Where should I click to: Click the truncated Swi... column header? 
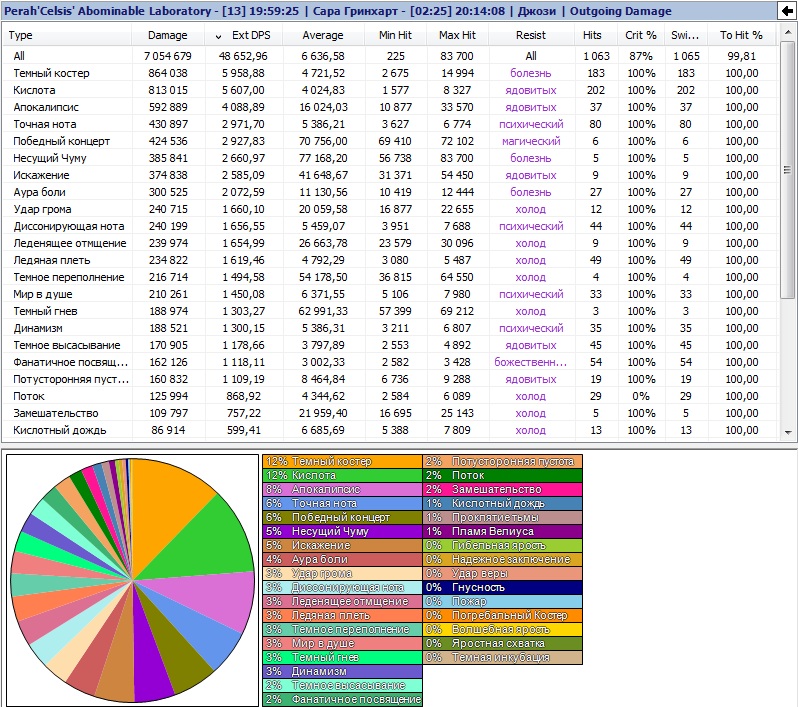685,35
